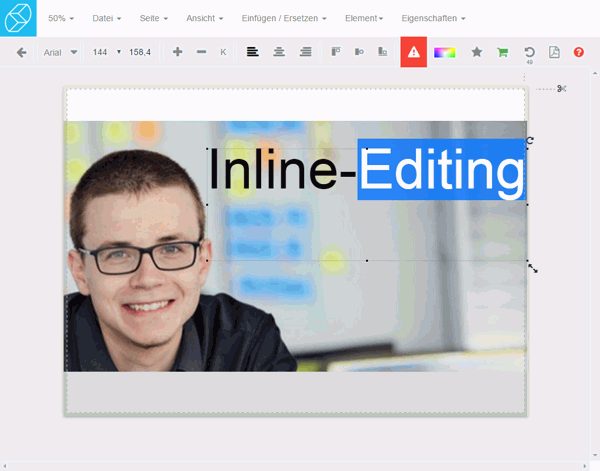Image resolution: width=600 pixels, height=471 pixels.
Task: Align text left
Action: tap(253, 52)
